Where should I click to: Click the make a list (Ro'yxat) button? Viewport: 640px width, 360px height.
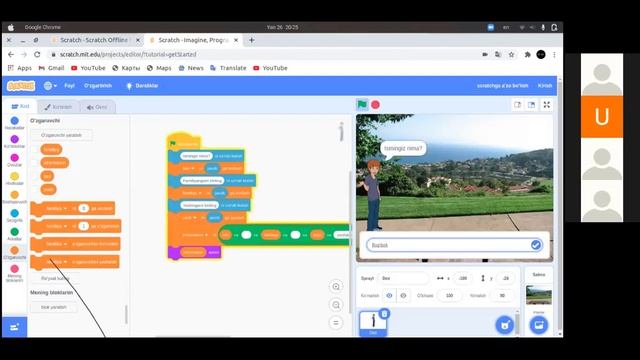coord(55,278)
